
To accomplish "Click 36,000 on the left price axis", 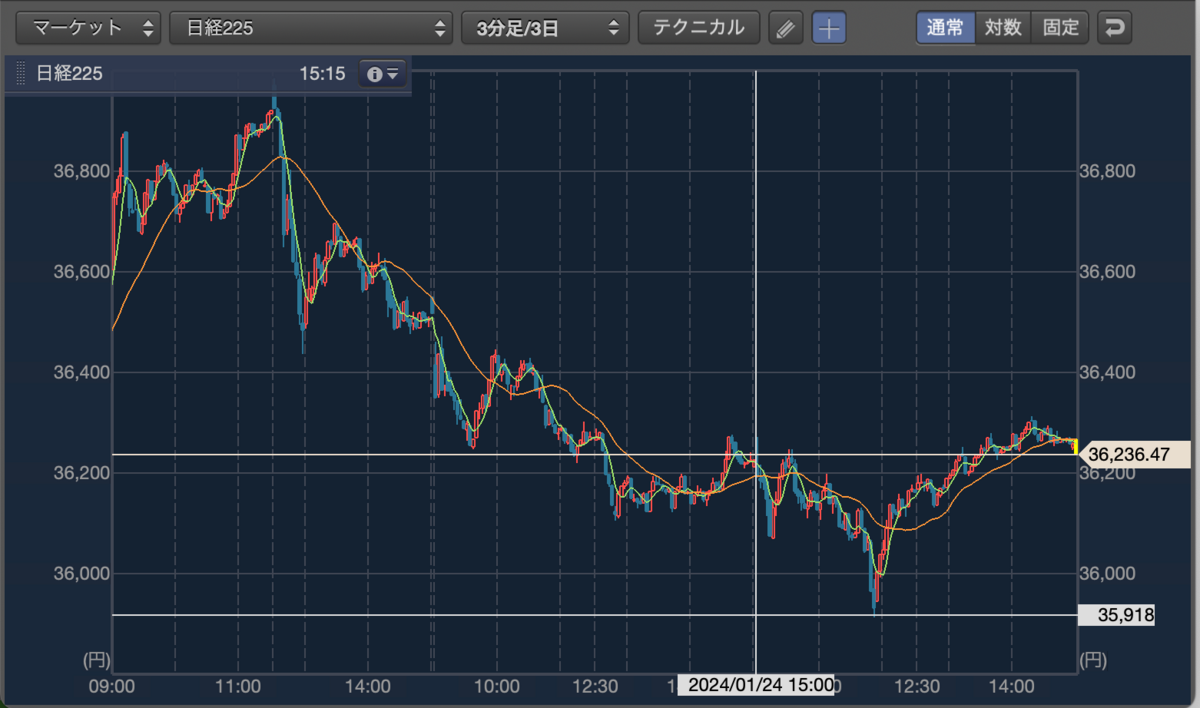I will pos(80,574).
